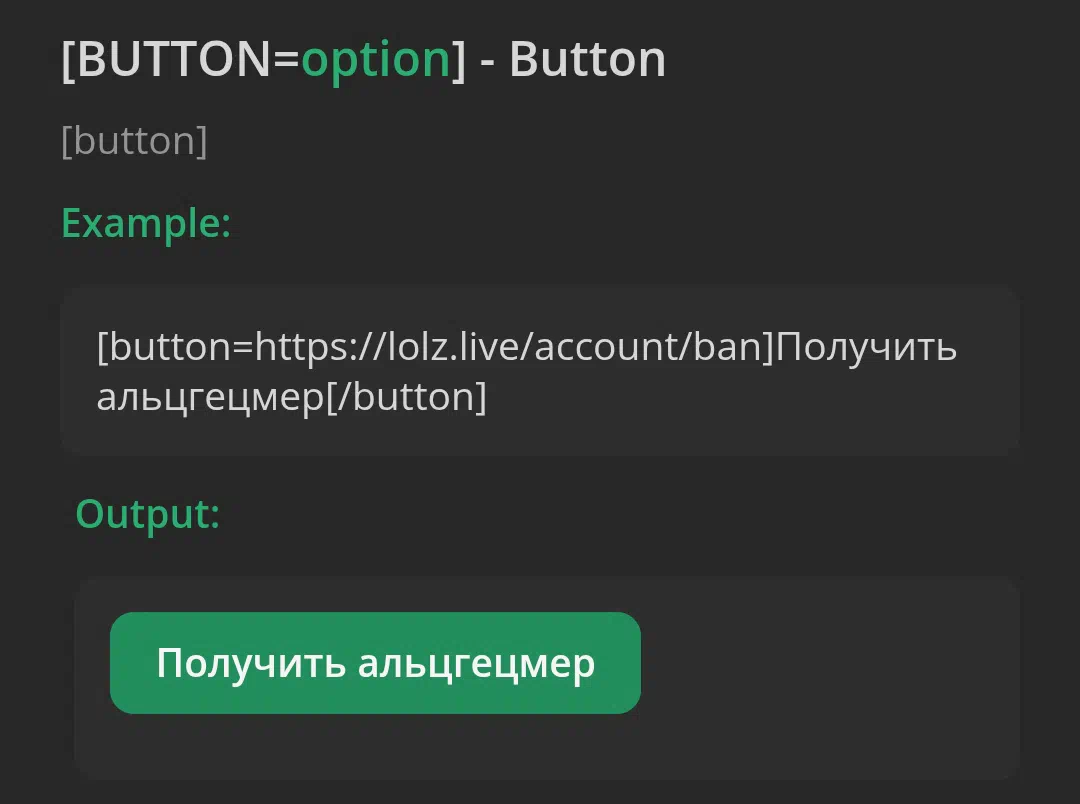
Task: Click the word Получить on the green button
Action: (251, 664)
